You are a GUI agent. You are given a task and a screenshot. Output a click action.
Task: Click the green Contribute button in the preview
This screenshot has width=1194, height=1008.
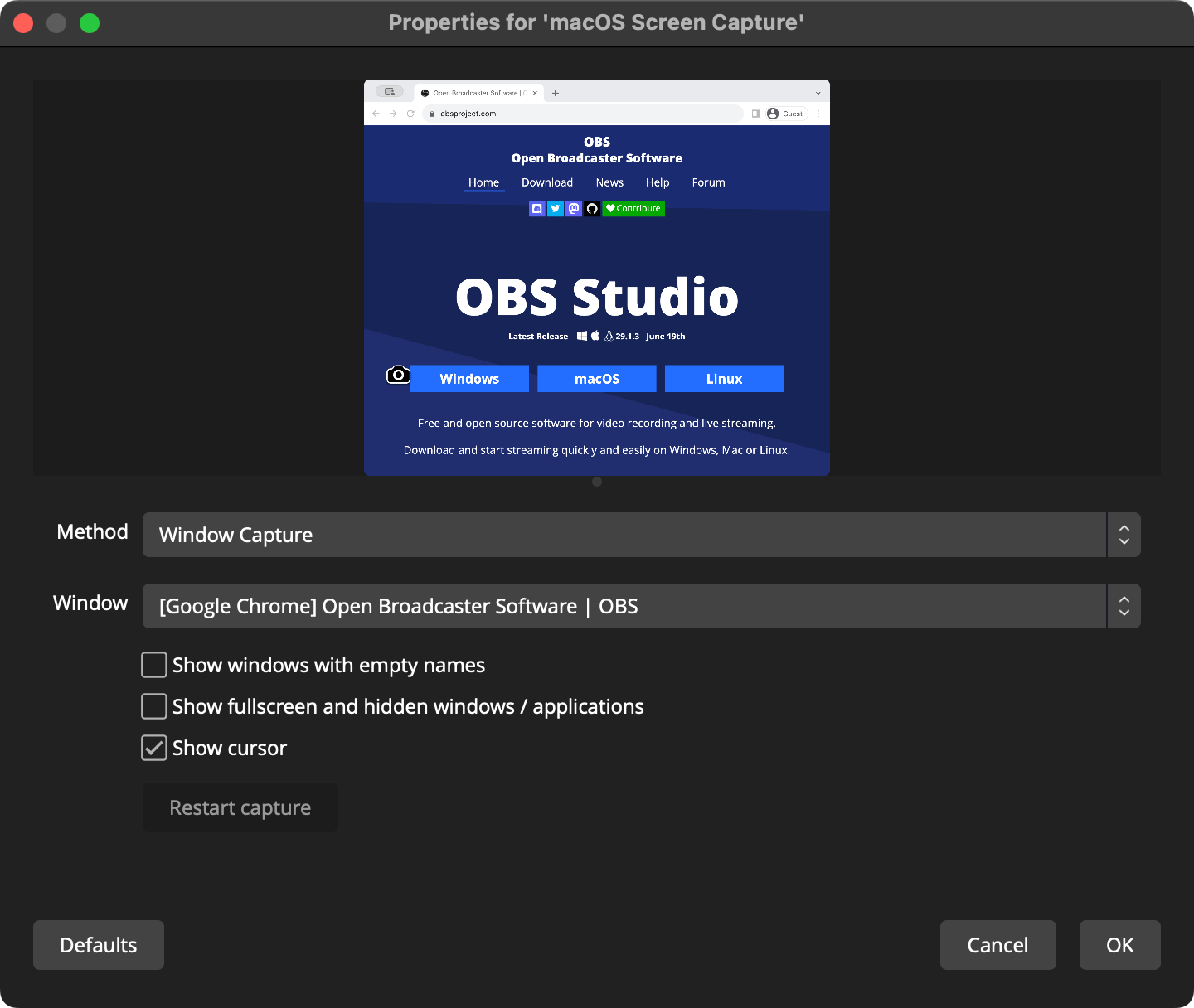tap(633, 209)
